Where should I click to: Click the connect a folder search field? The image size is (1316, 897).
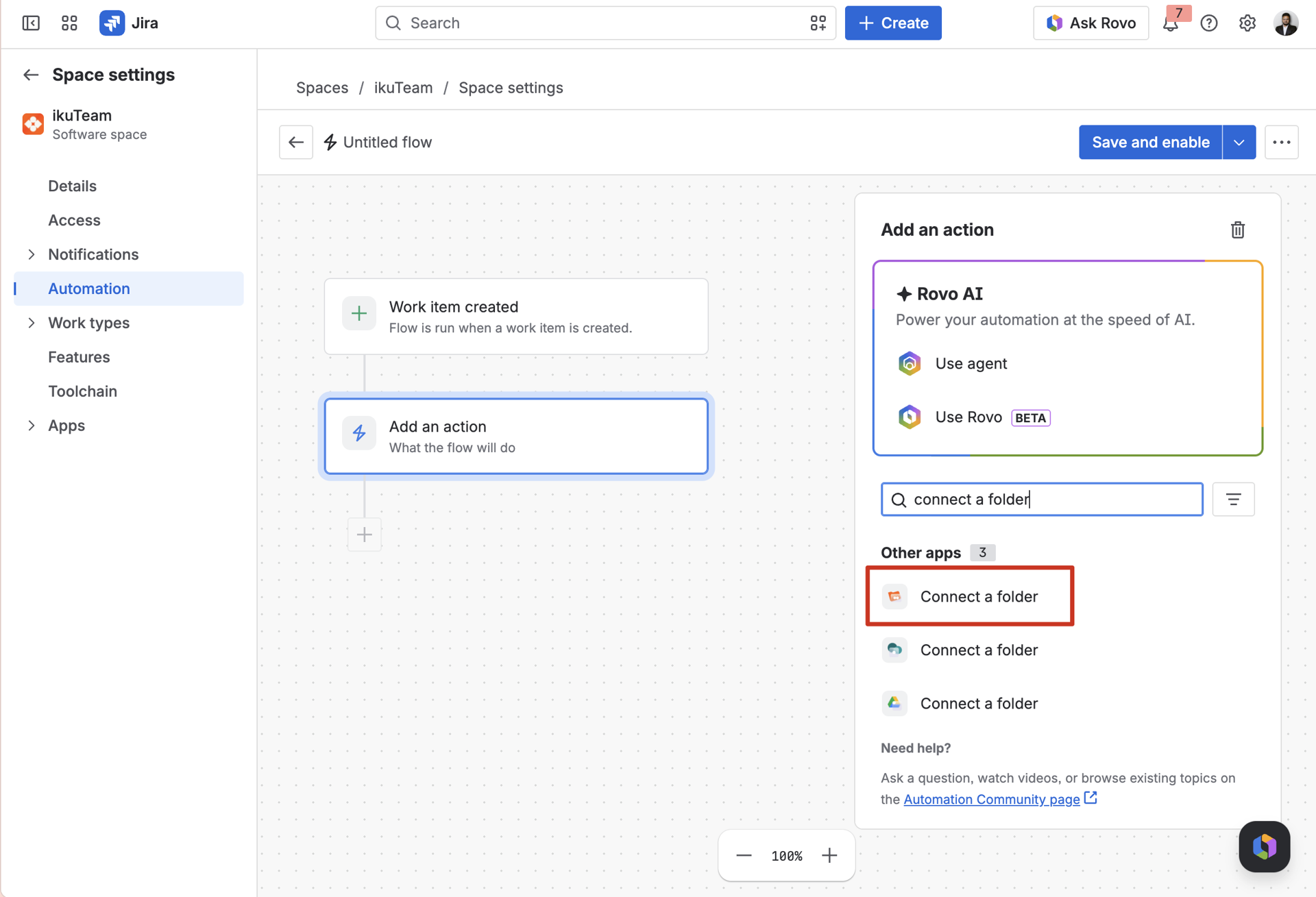(1041, 500)
